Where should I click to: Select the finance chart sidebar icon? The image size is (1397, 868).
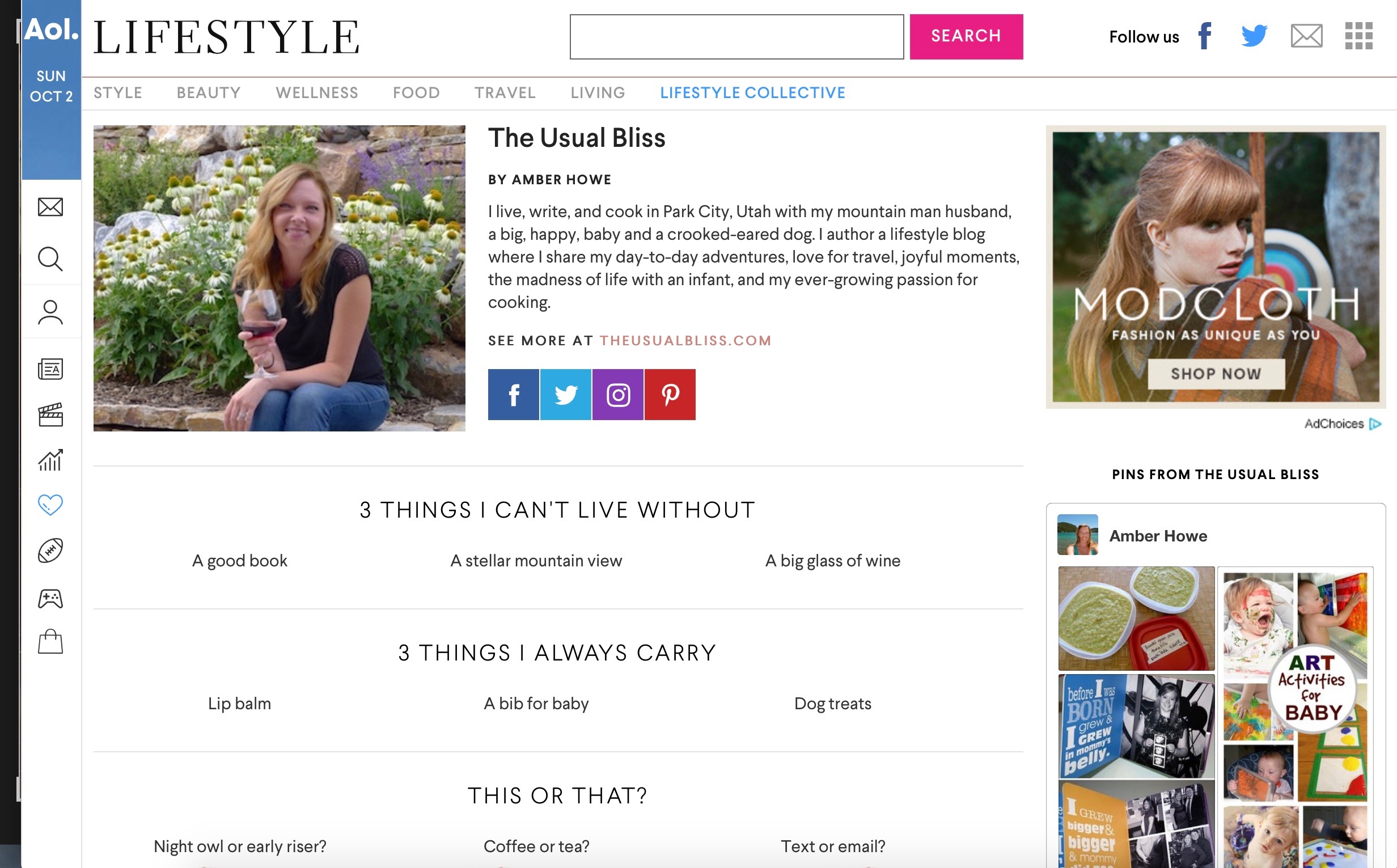click(50, 460)
